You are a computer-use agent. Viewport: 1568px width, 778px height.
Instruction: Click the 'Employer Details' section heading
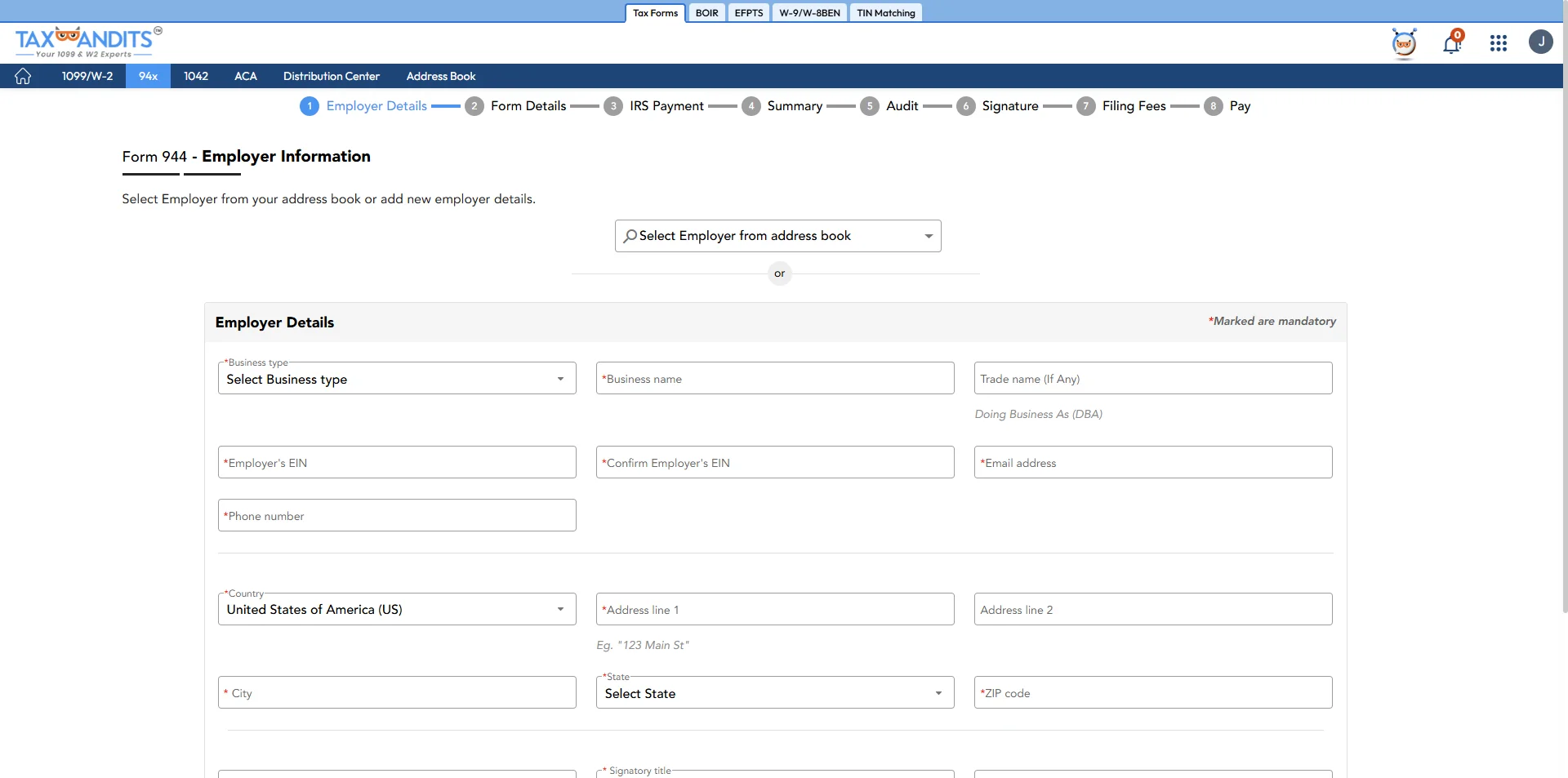coord(274,322)
